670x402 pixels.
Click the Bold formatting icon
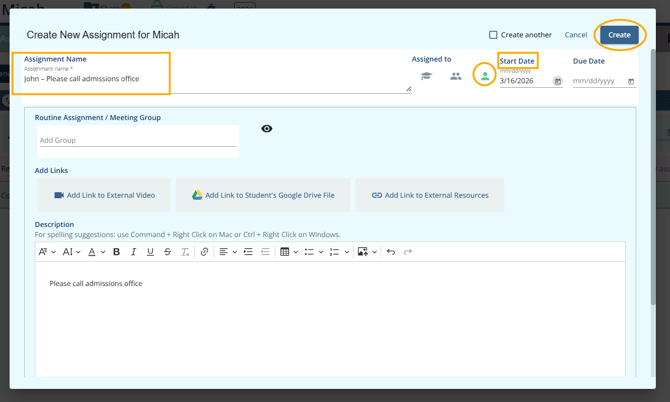(116, 252)
